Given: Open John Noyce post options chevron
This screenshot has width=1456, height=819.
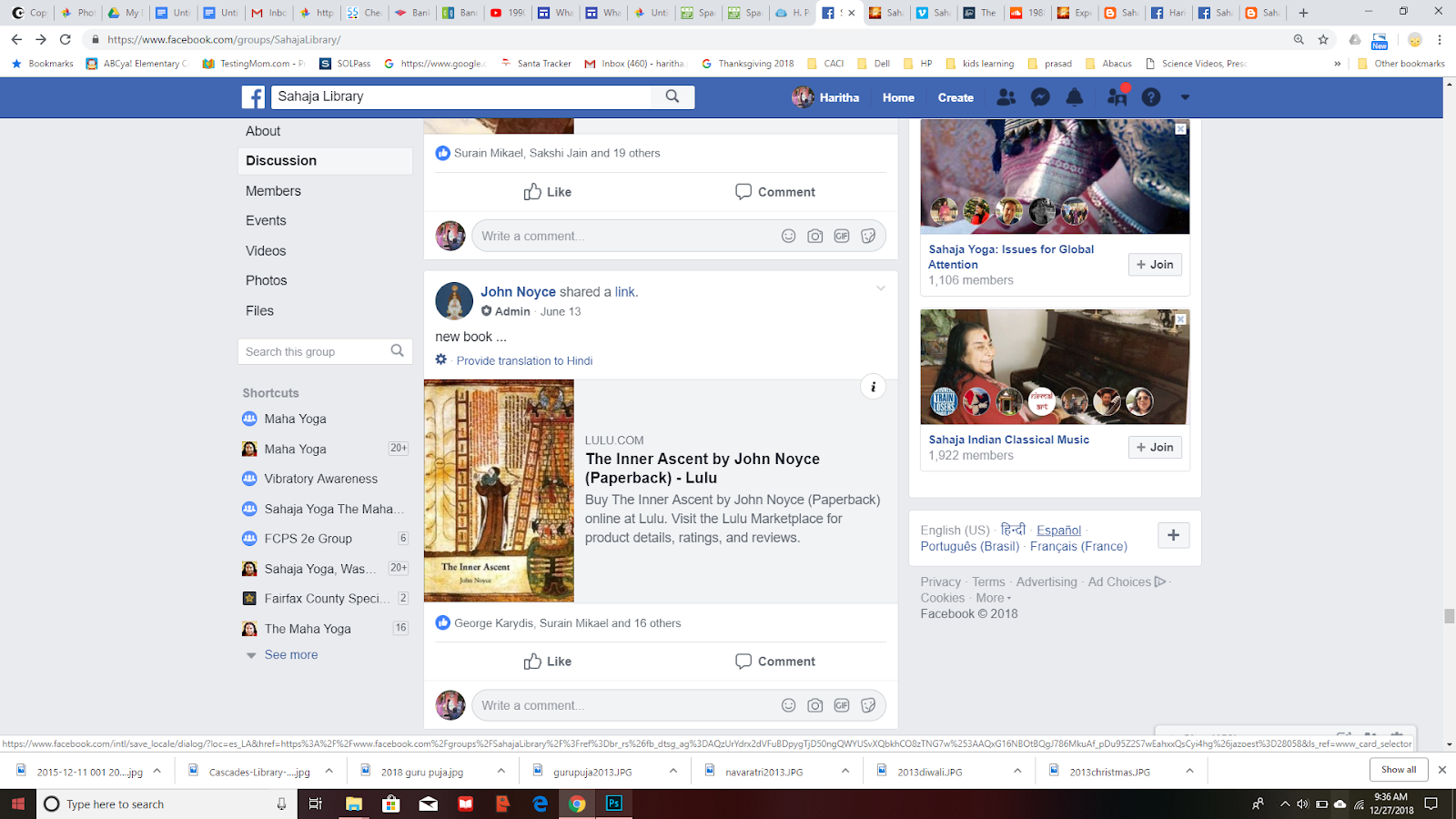Looking at the screenshot, I should click(x=881, y=288).
